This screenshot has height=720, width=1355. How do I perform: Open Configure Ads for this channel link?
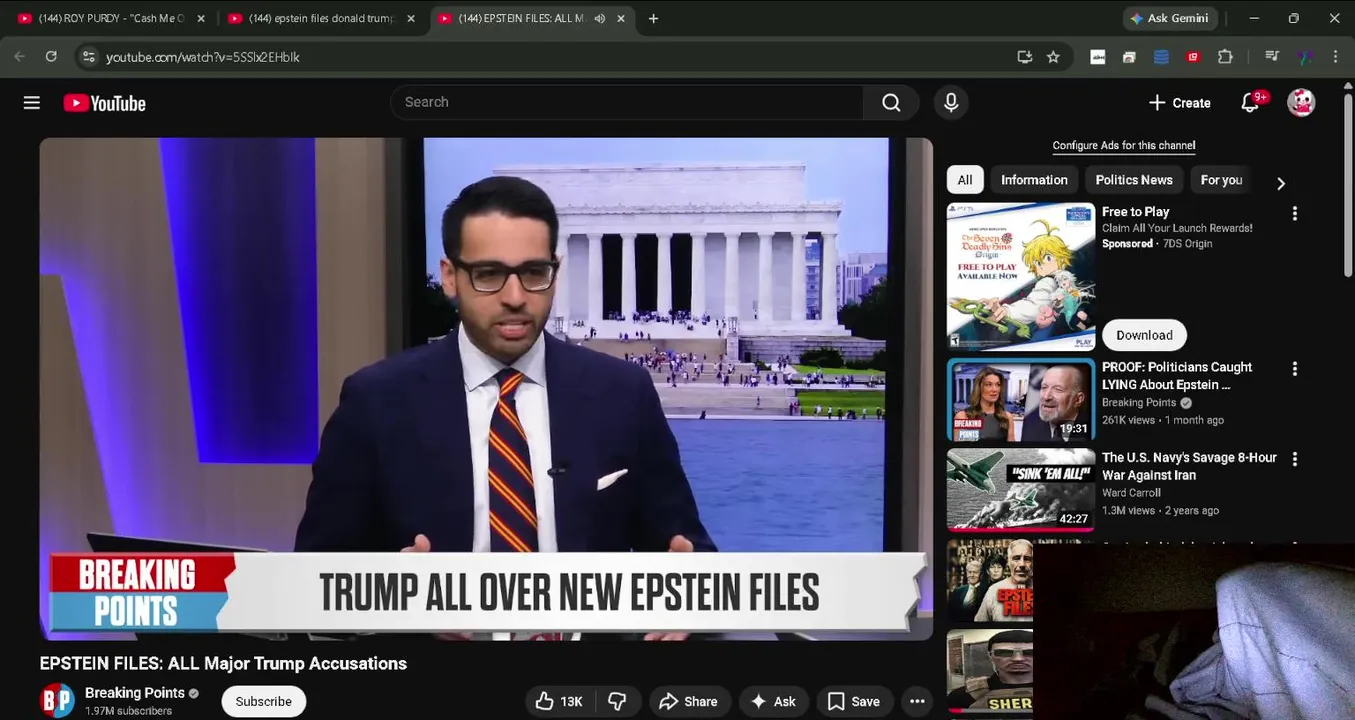[1124, 146]
